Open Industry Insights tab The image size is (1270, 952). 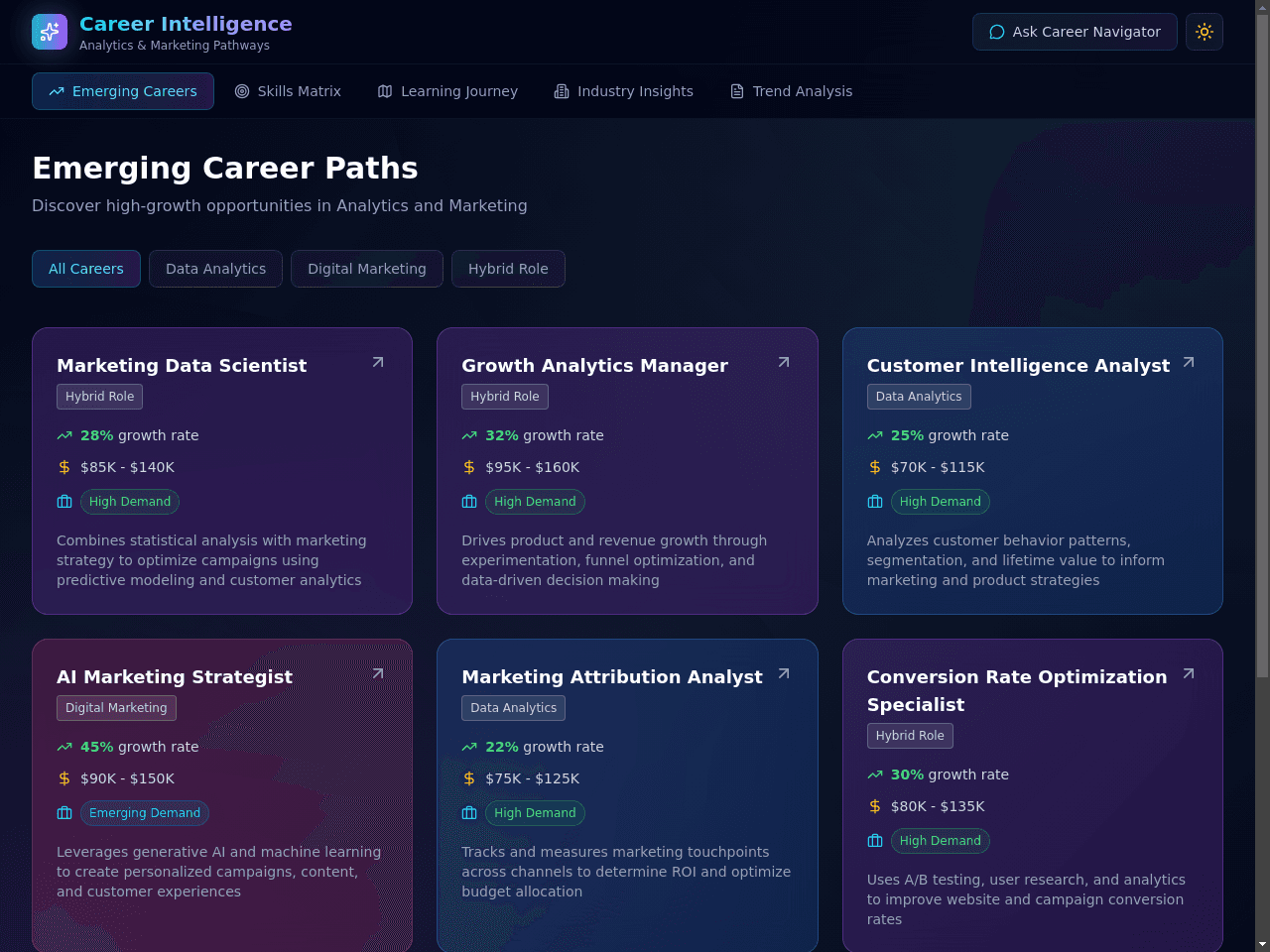tap(623, 91)
